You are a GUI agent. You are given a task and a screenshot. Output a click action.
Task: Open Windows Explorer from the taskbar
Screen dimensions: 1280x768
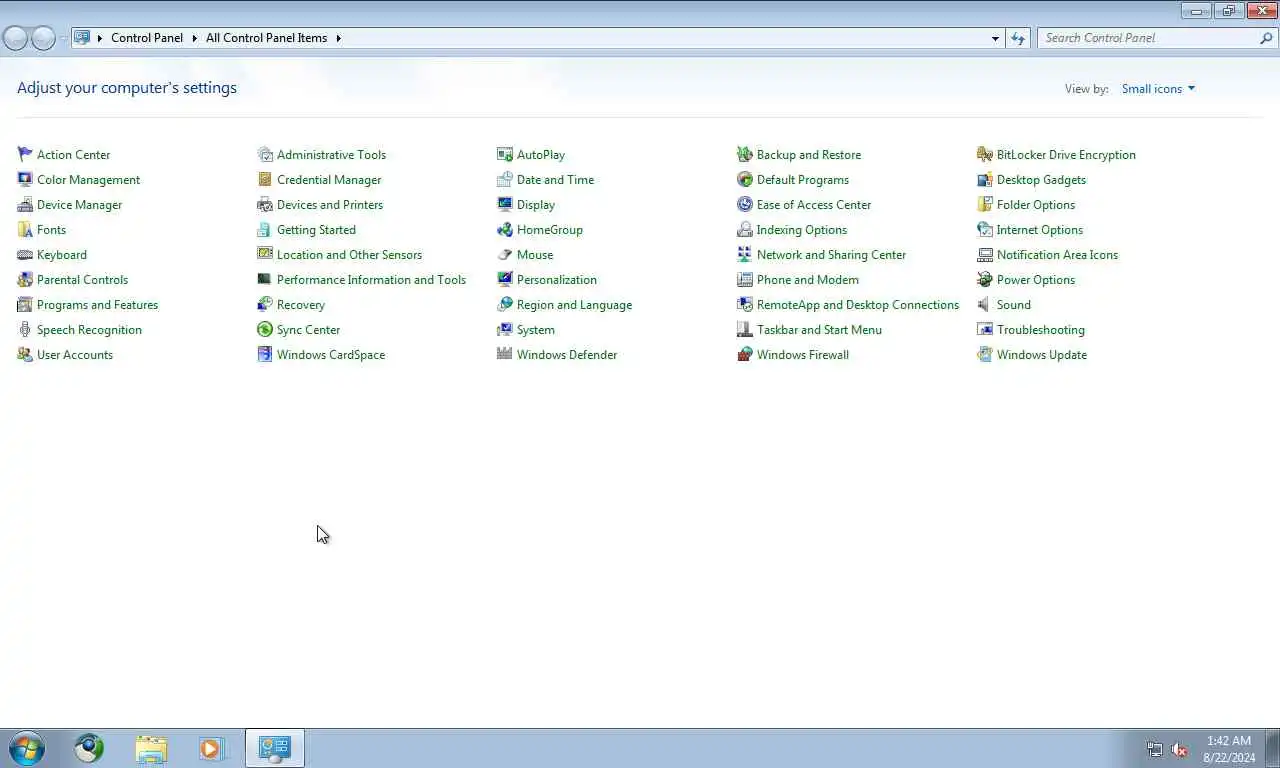(151, 748)
